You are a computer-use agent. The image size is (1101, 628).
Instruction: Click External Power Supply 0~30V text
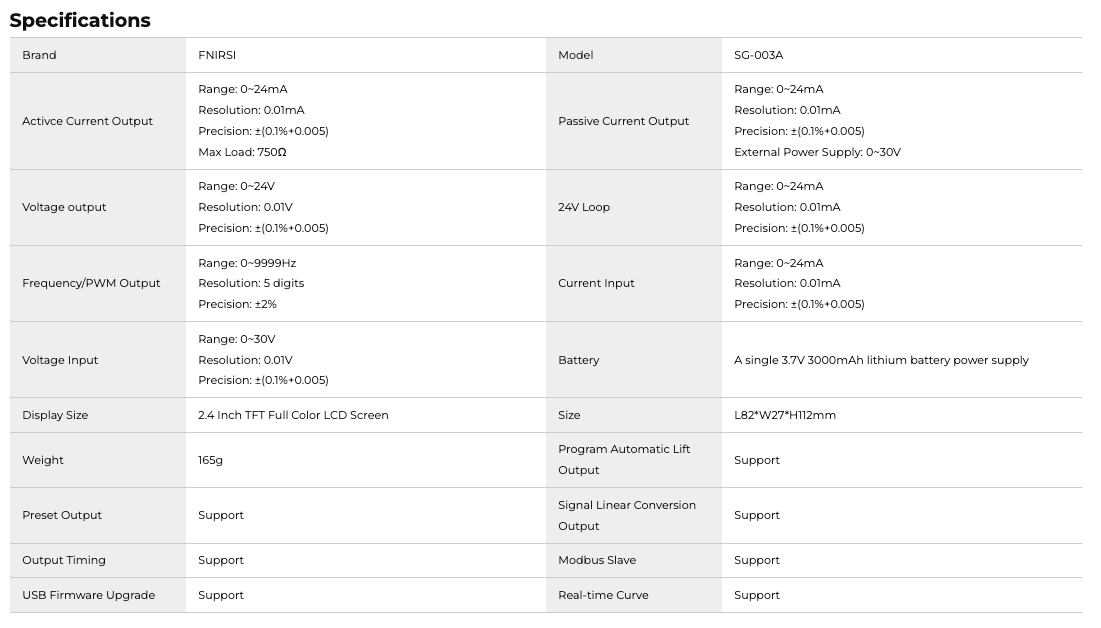tap(817, 152)
